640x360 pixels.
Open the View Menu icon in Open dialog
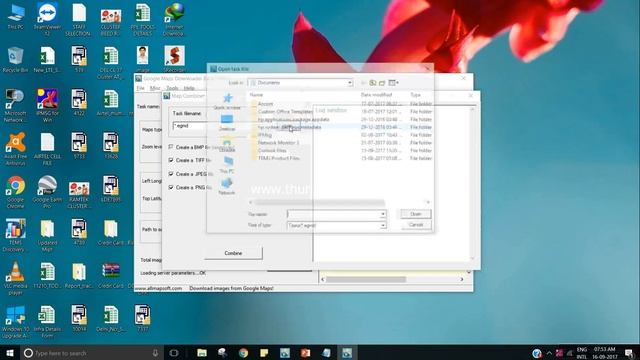pos(393,83)
